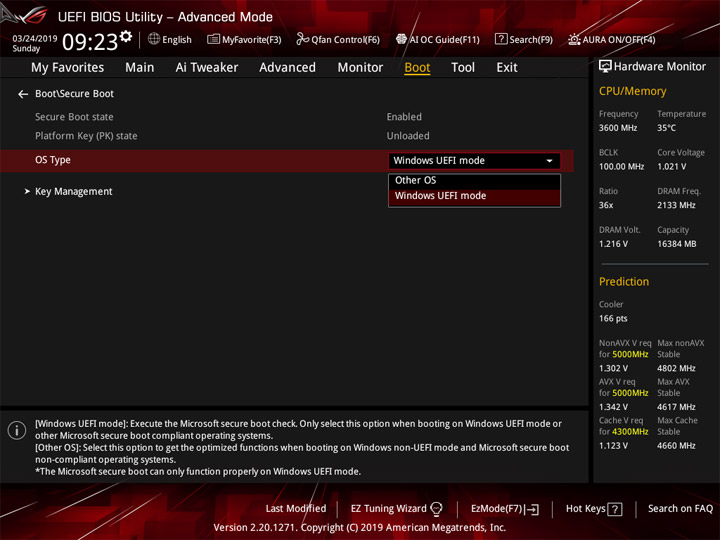
Task: Click AI OC Guide(F11) label
Action: coord(444,40)
